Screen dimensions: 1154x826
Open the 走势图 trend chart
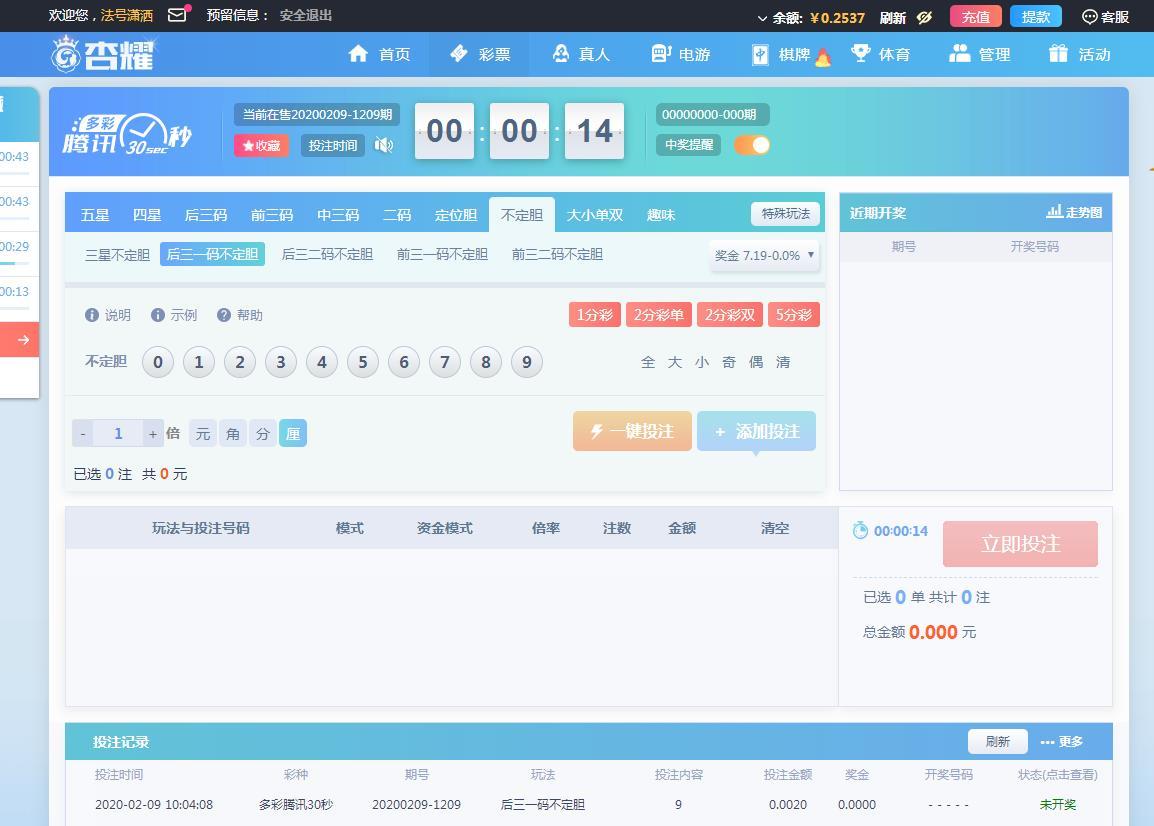[1074, 212]
